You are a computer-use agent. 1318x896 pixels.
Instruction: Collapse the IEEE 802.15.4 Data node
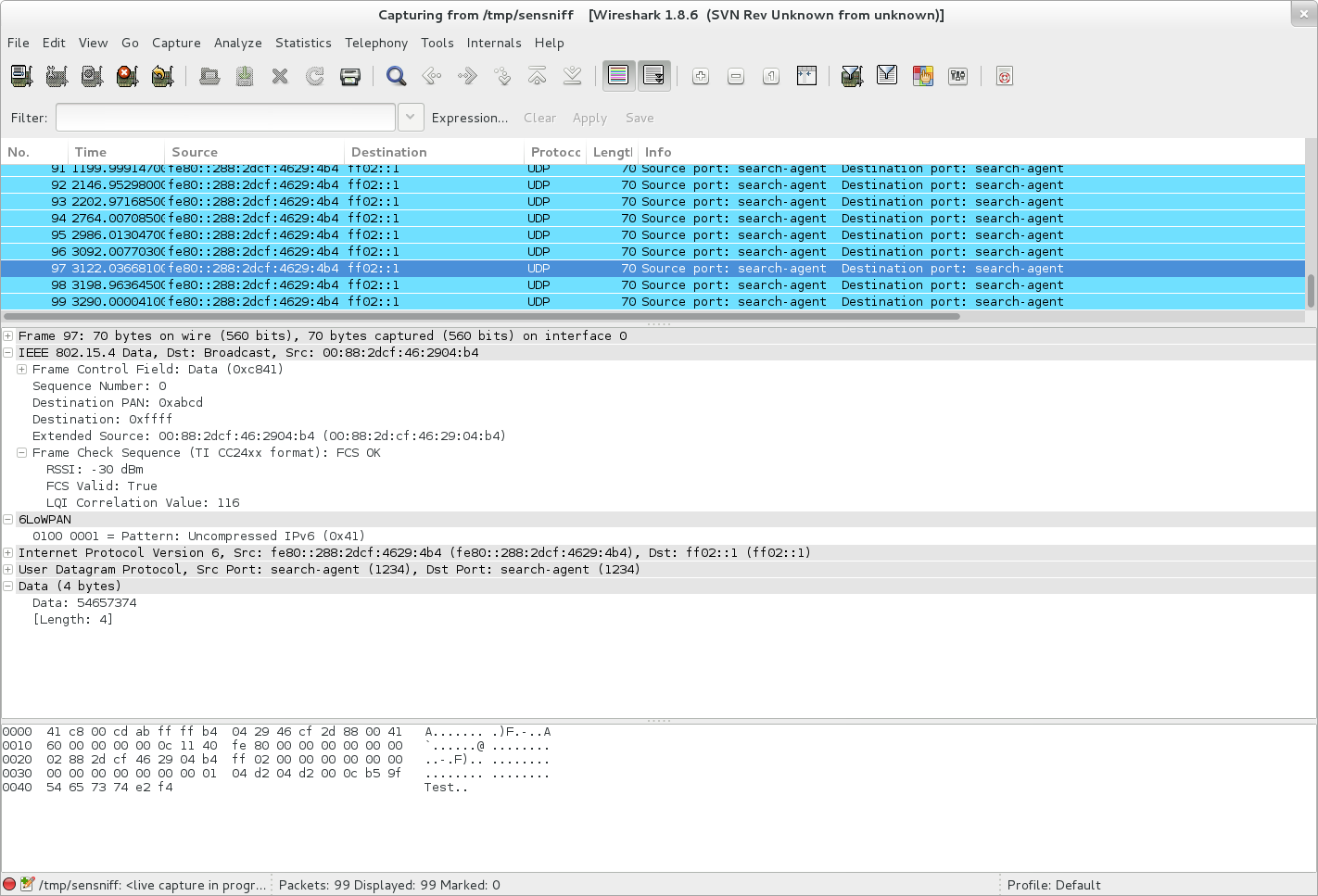click(x=8, y=352)
